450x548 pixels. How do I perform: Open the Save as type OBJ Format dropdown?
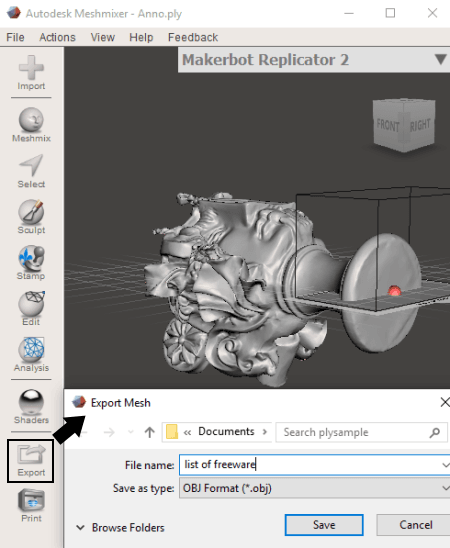[314, 488]
